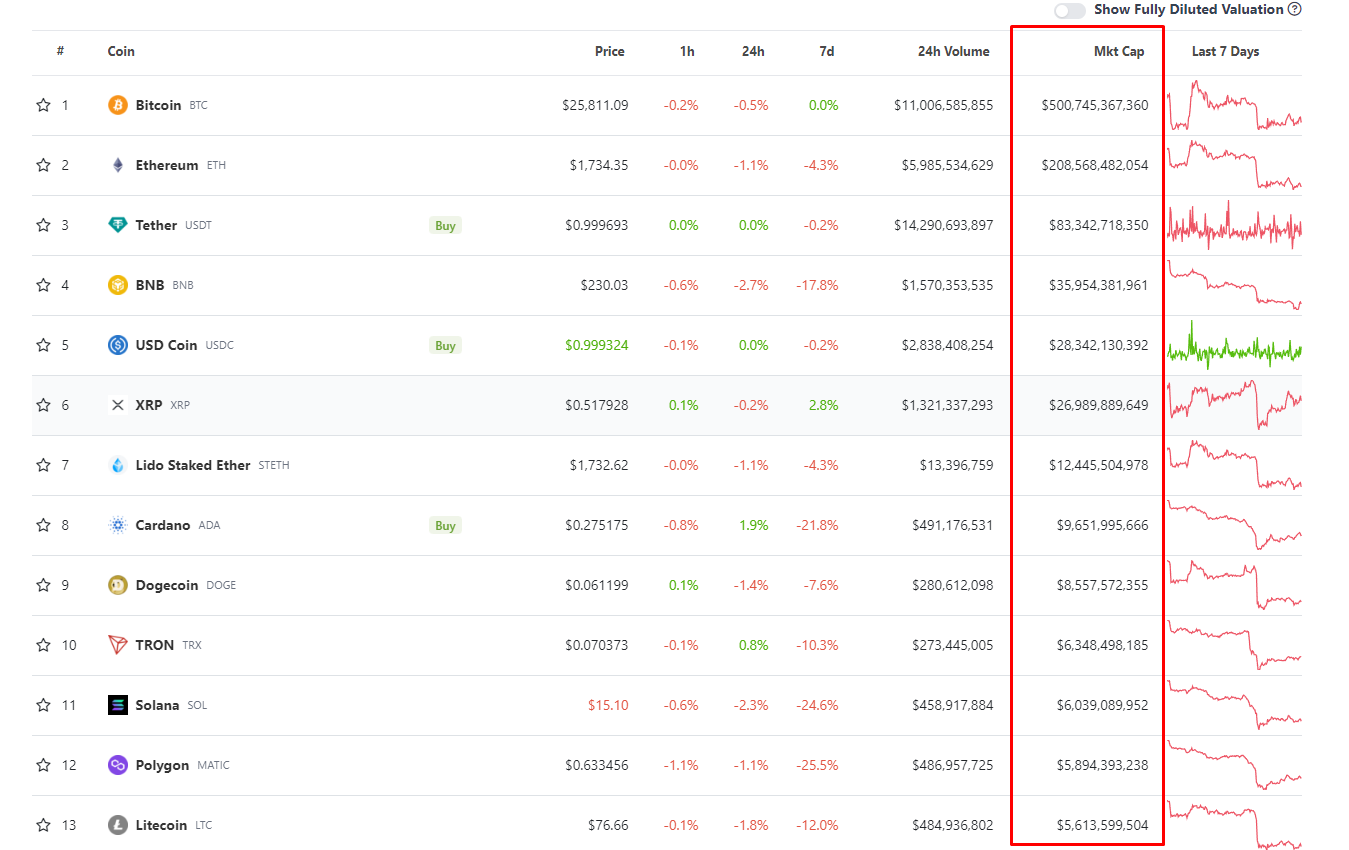Click the Buy button for Cardano
This screenshot has width=1349, height=850.
[444, 524]
